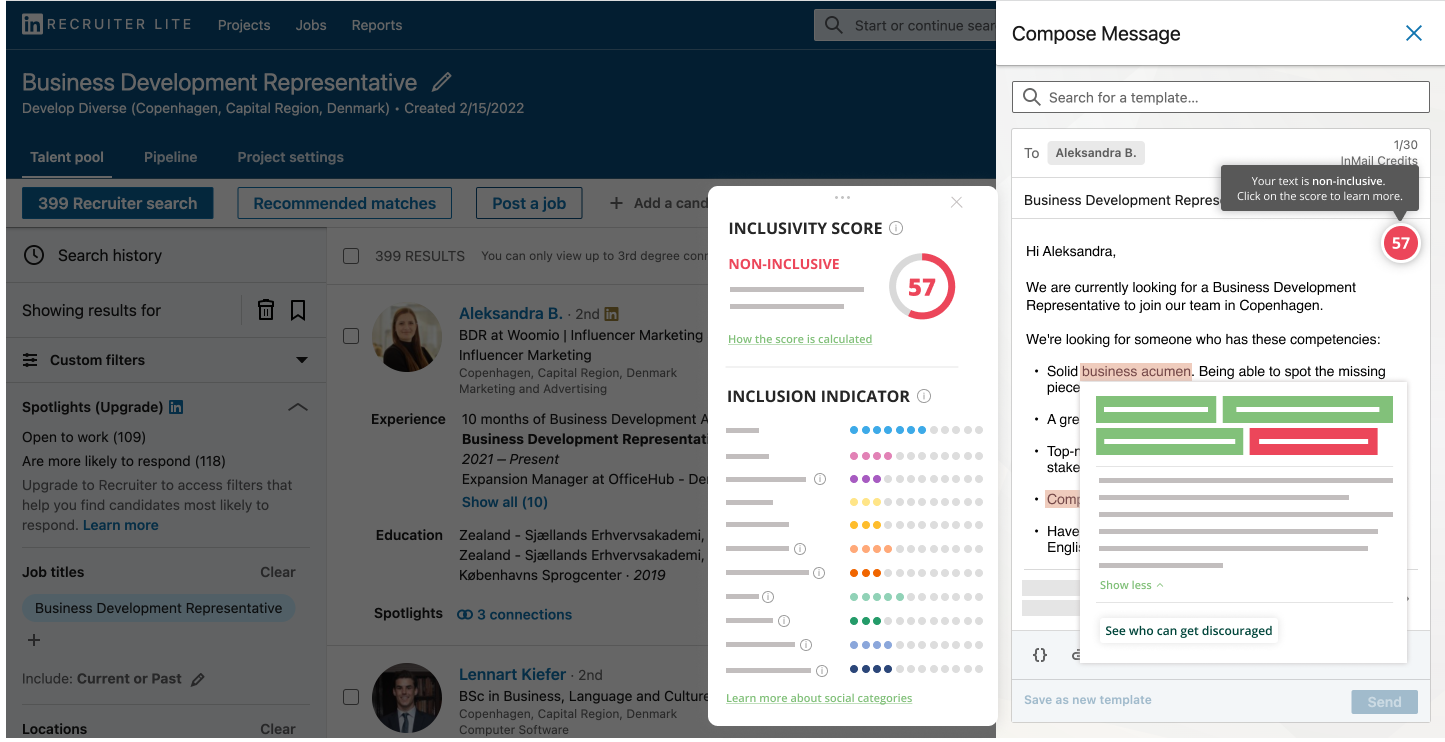Click the 399 Recruiter search button
The height and width of the screenshot is (742, 1445).
(118, 203)
